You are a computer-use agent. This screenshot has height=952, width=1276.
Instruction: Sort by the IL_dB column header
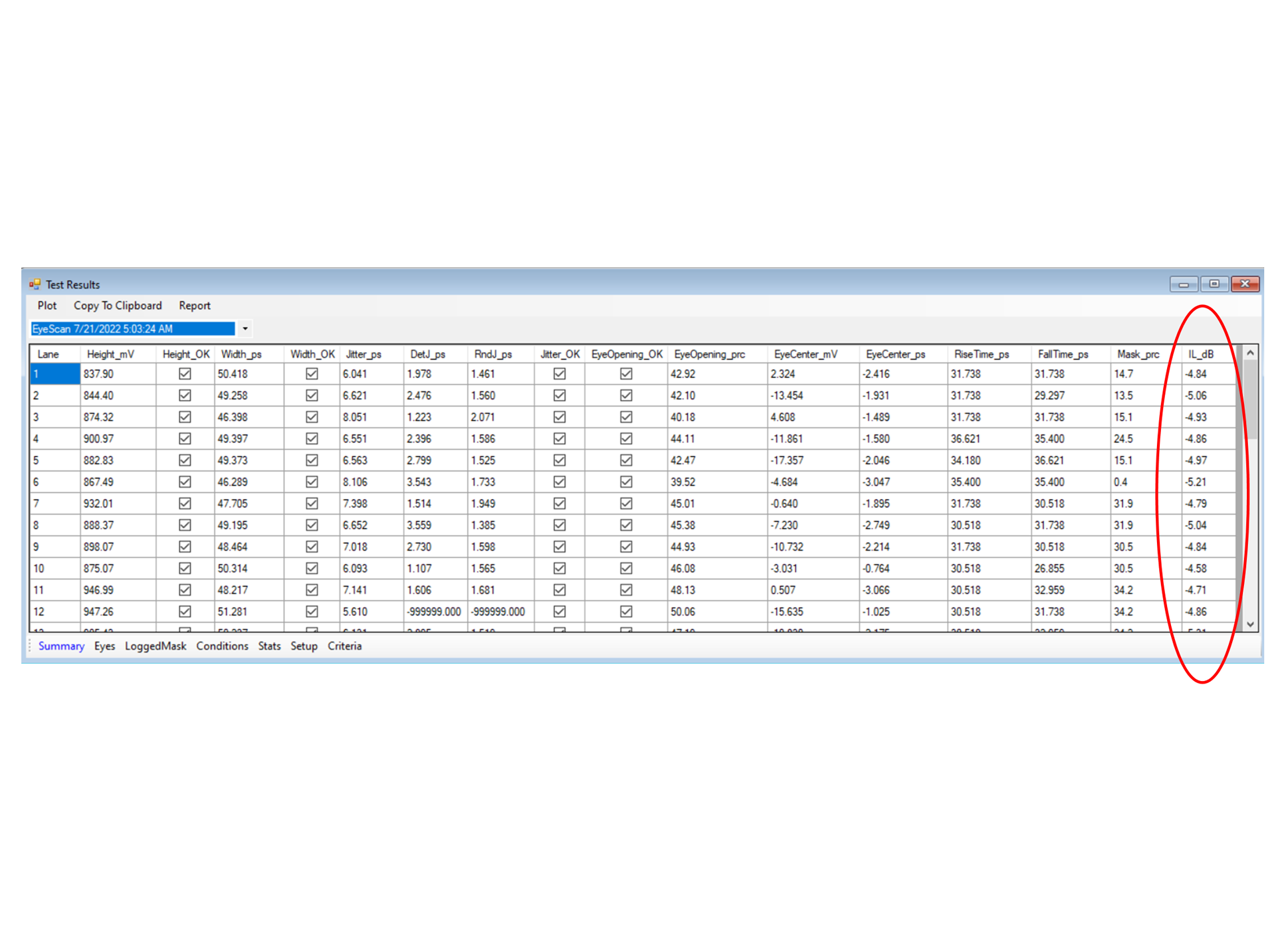click(x=1200, y=354)
